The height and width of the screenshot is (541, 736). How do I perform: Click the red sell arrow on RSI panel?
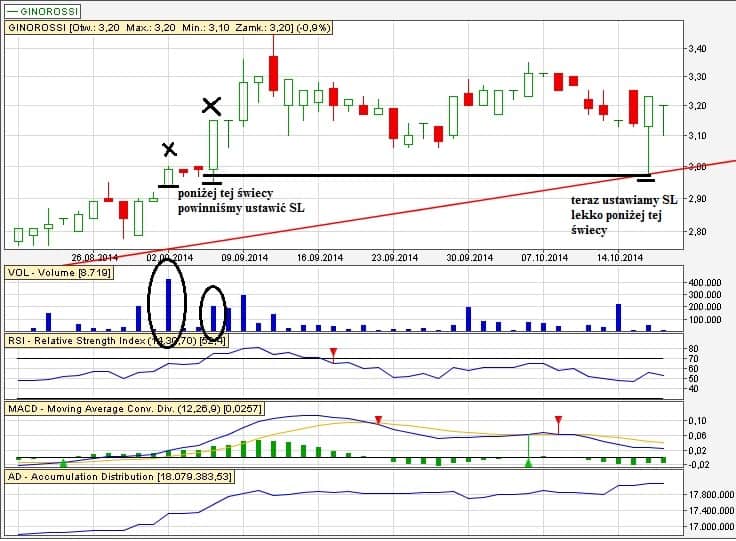pos(334,351)
